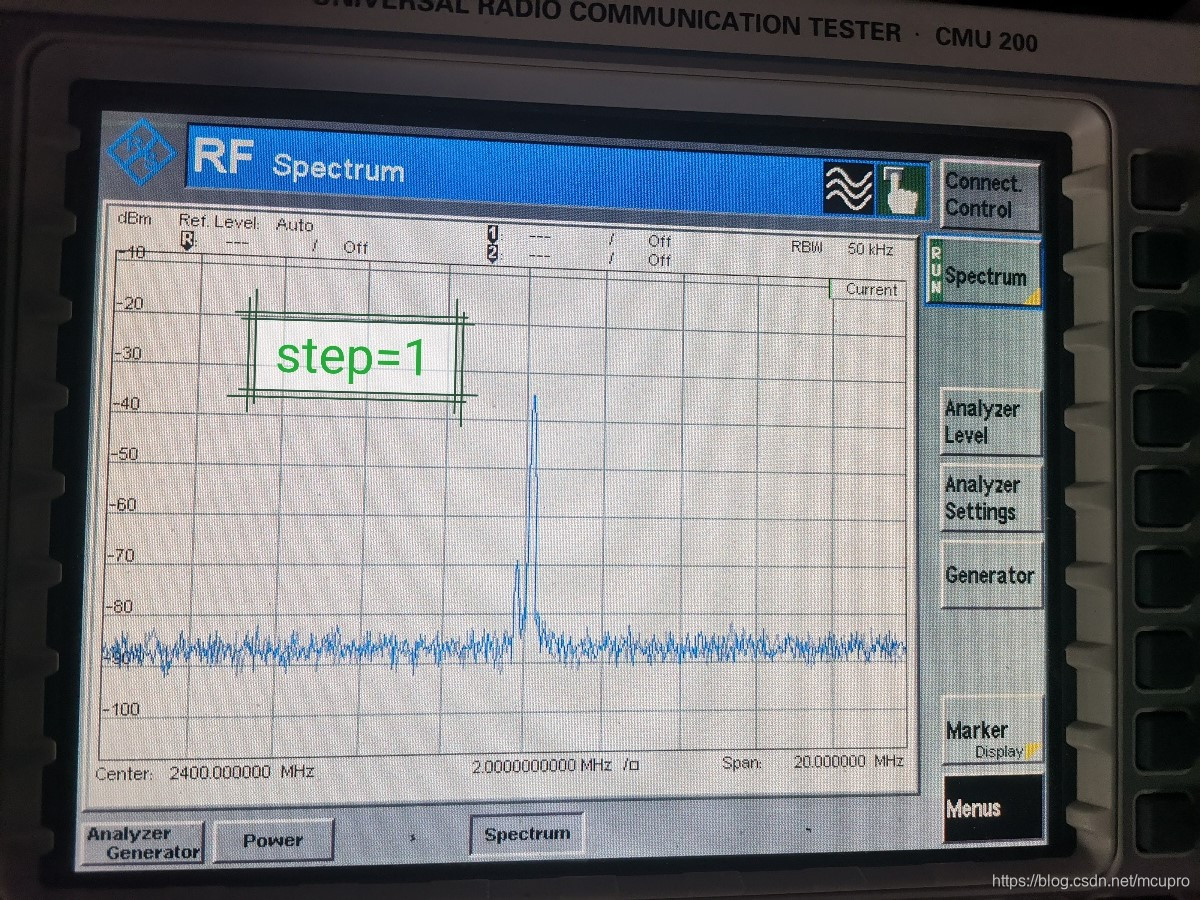
Task: Click the -50 level axis label
Action: (124, 455)
